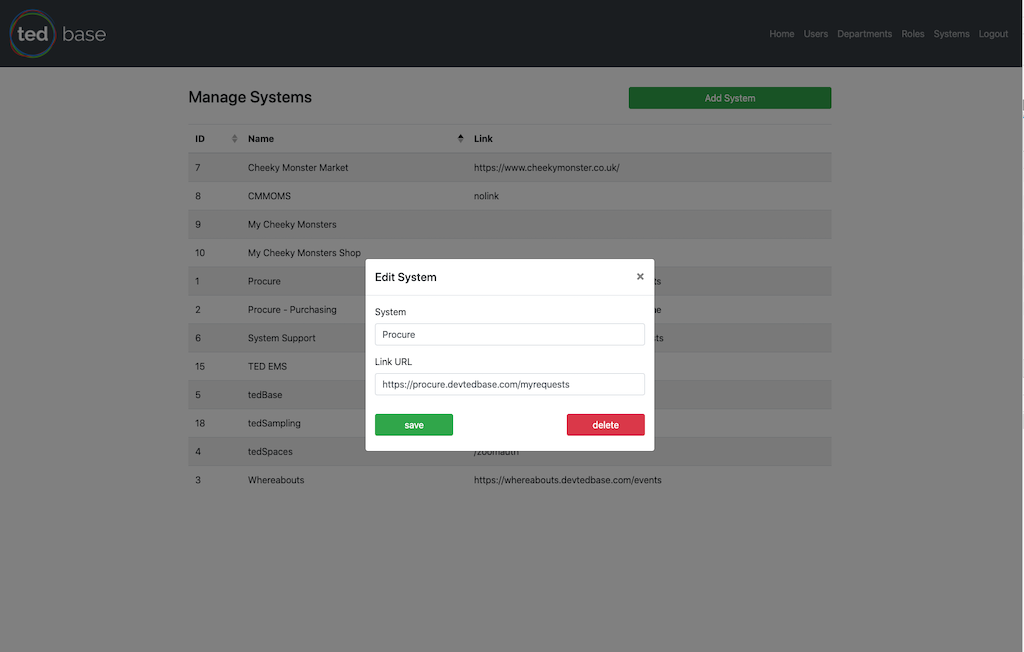Open the Home nav link
This screenshot has height=652, width=1024.
coord(781,34)
